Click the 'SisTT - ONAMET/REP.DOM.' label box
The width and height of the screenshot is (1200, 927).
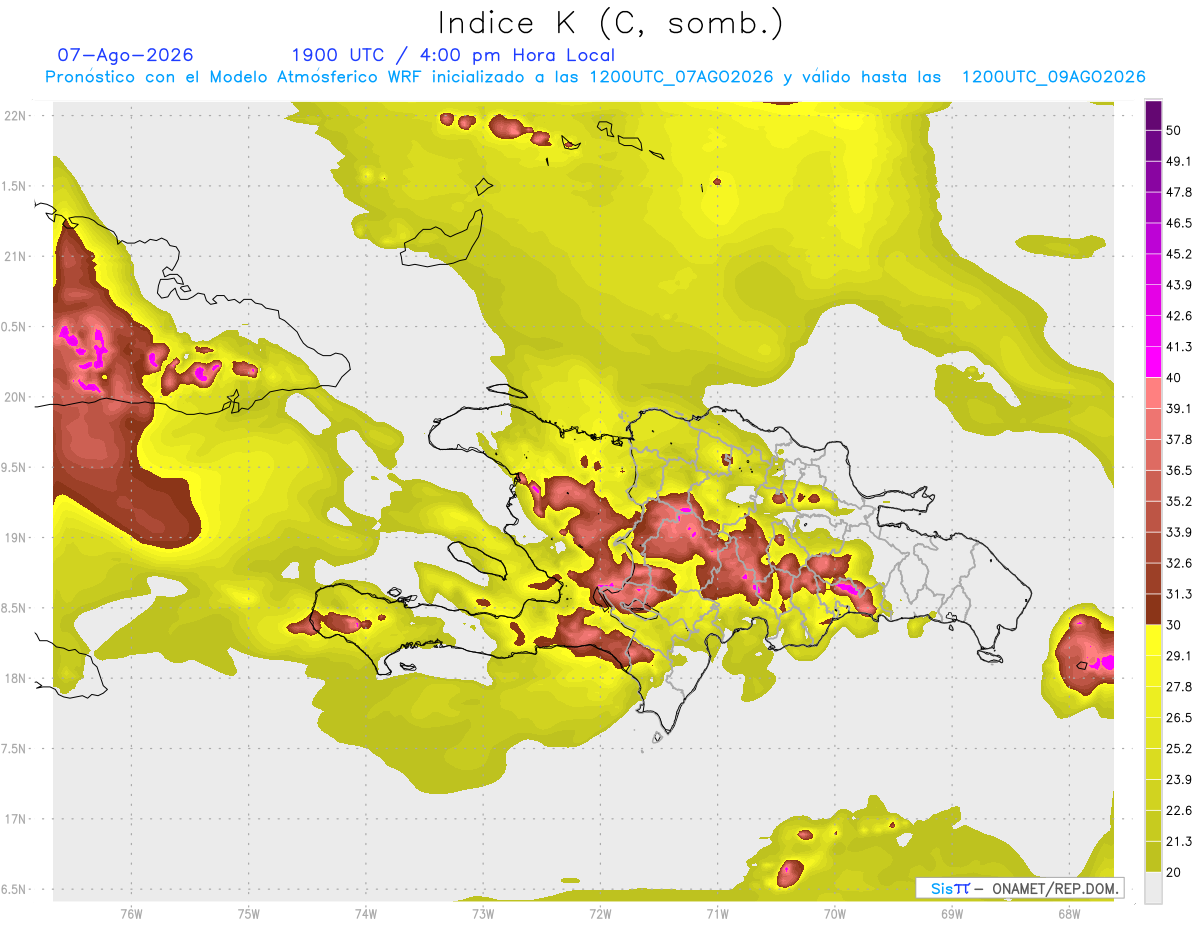1021,888
